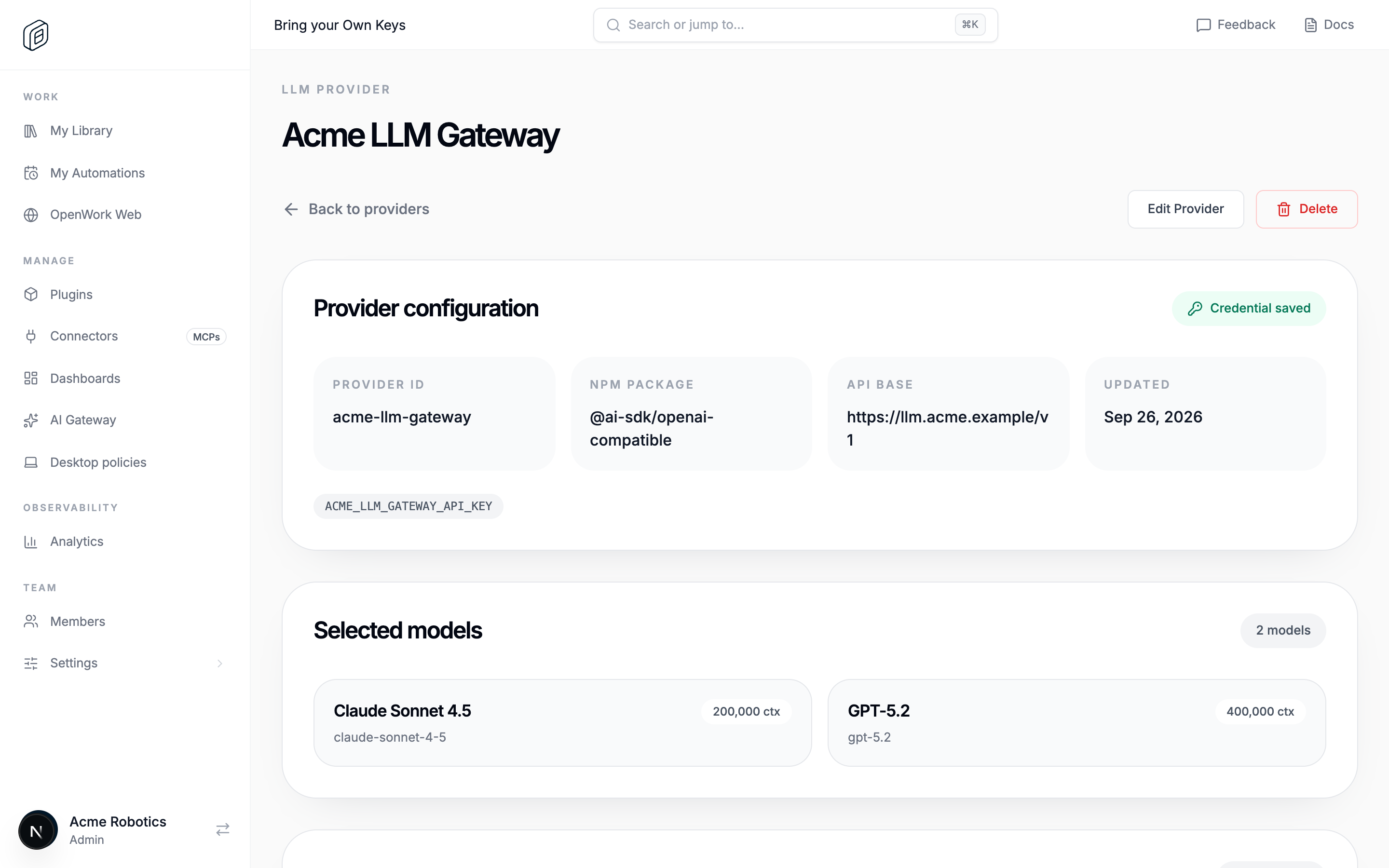Click the switch organization arrows icon
This screenshot has width=1389, height=868.
pos(223,829)
